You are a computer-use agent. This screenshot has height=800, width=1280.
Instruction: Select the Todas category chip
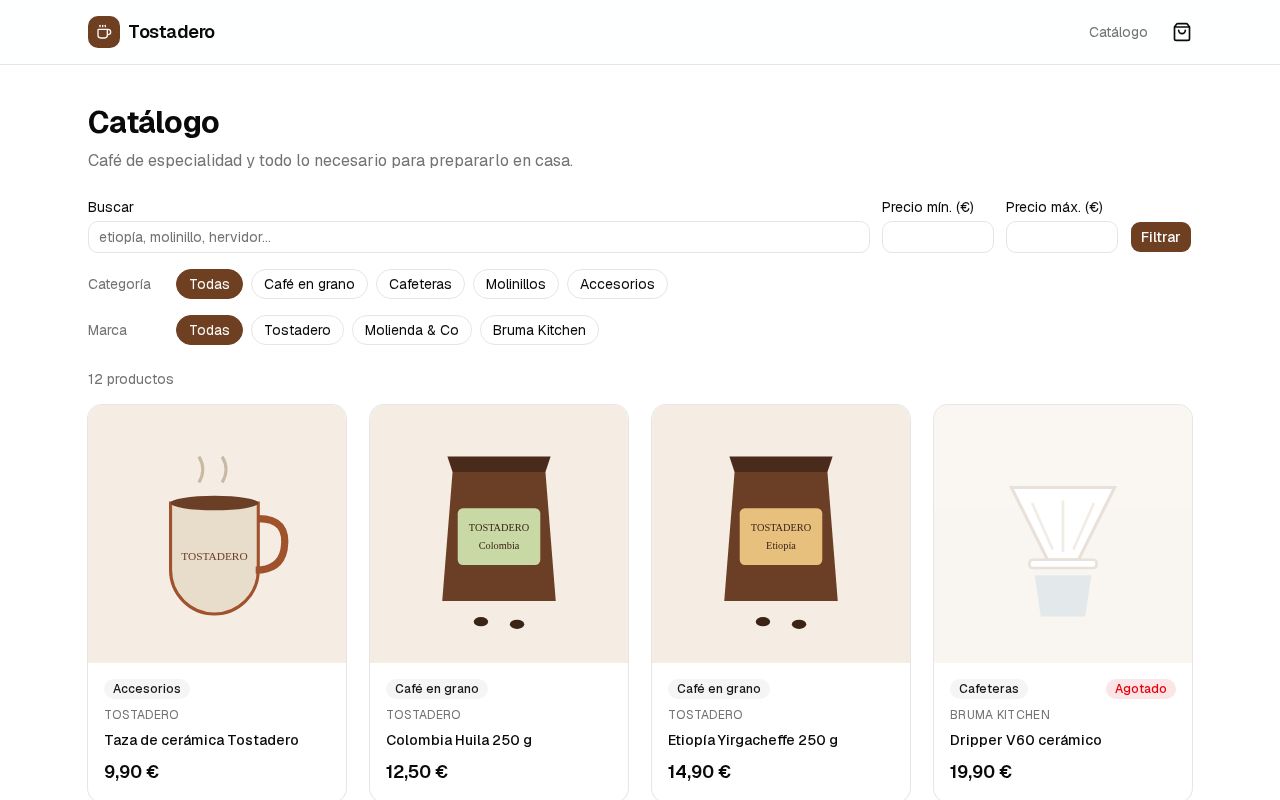pyautogui.click(x=209, y=284)
